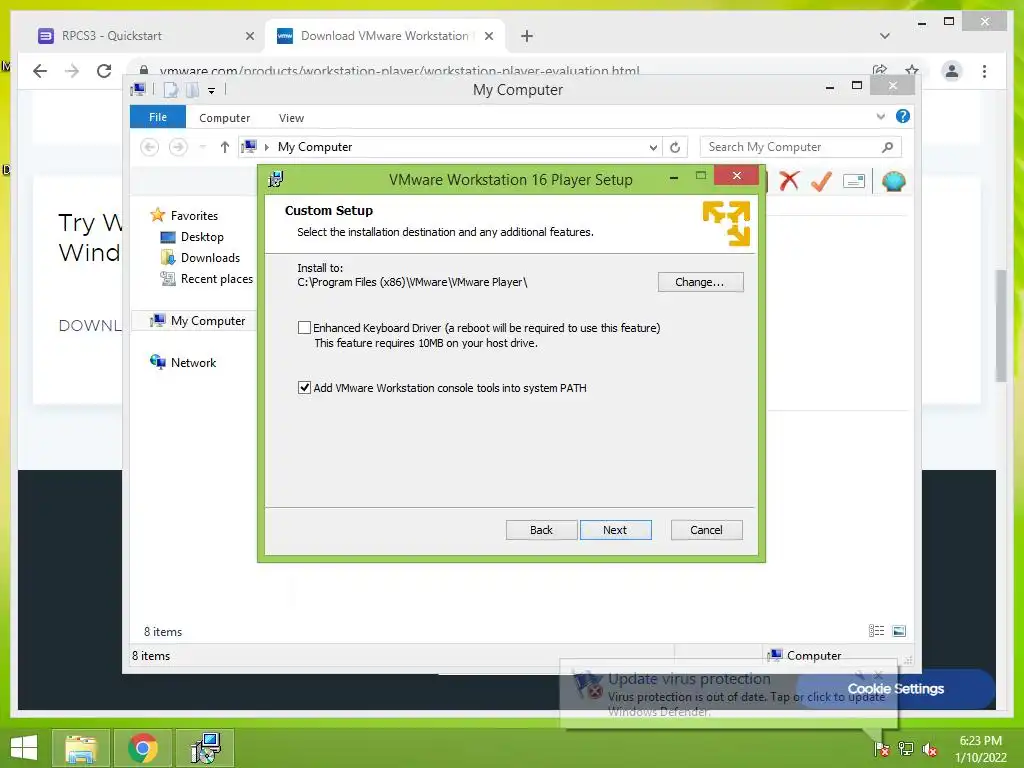Viewport: 1024px width, 768px height.
Task: Select the Download VMware Workstation browser tab
Action: point(385,36)
